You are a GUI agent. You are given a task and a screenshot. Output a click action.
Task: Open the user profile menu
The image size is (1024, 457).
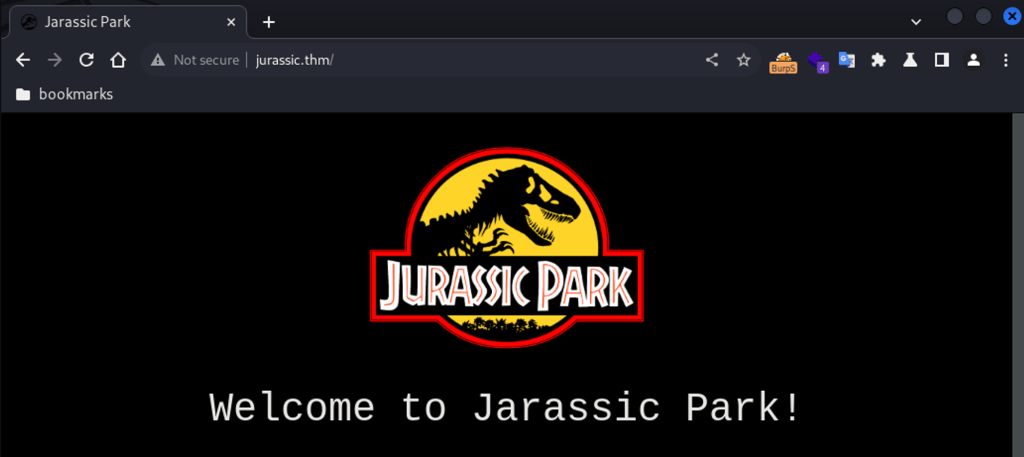973,60
